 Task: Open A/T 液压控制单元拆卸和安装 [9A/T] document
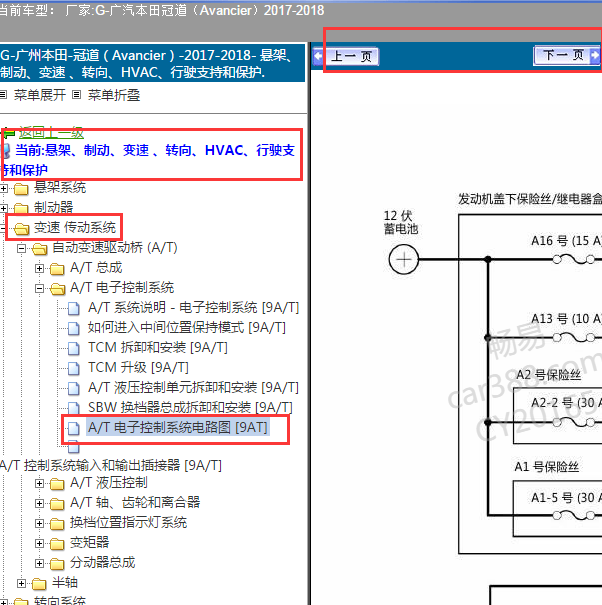[x=193, y=388]
